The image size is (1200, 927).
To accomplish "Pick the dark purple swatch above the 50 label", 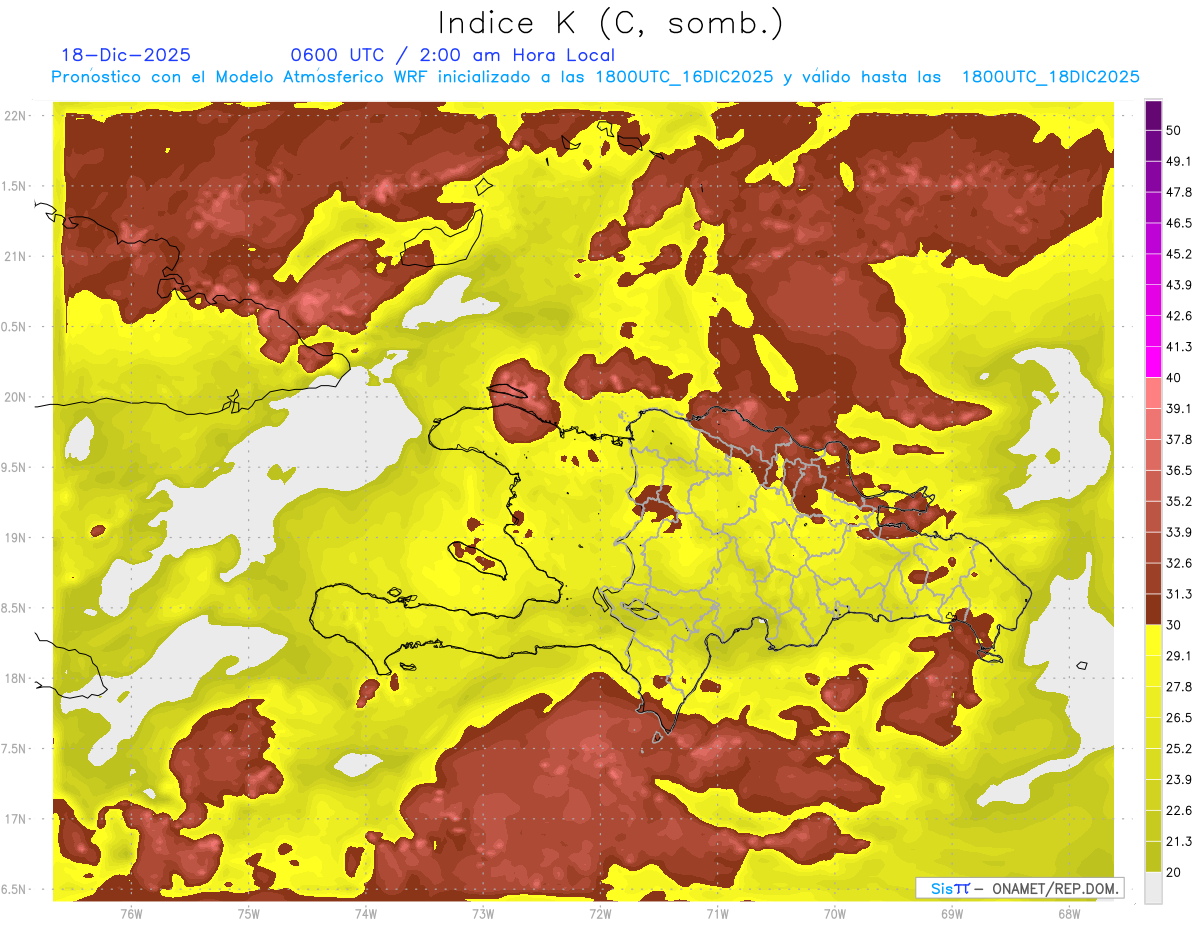I will tap(1153, 117).
